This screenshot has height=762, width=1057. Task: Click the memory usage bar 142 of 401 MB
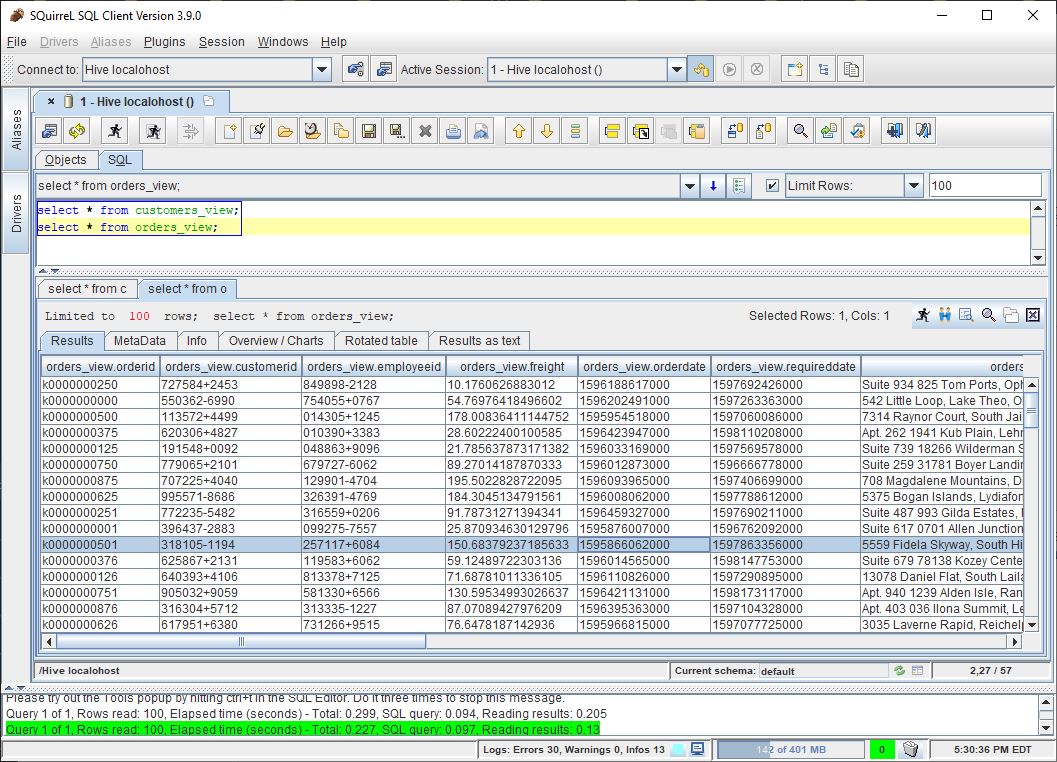point(791,749)
